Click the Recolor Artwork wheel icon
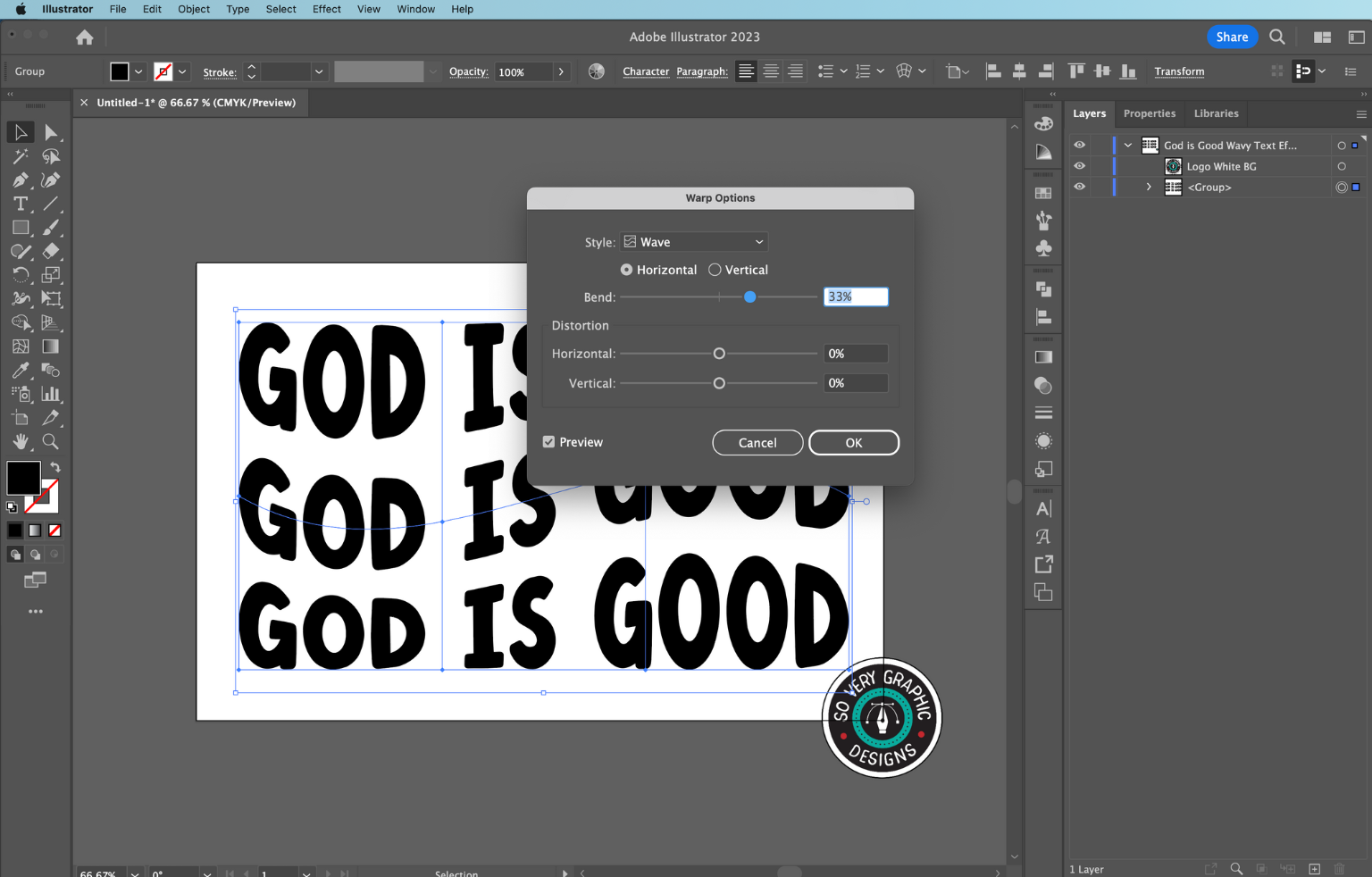This screenshot has height=877, width=1372. 597,71
